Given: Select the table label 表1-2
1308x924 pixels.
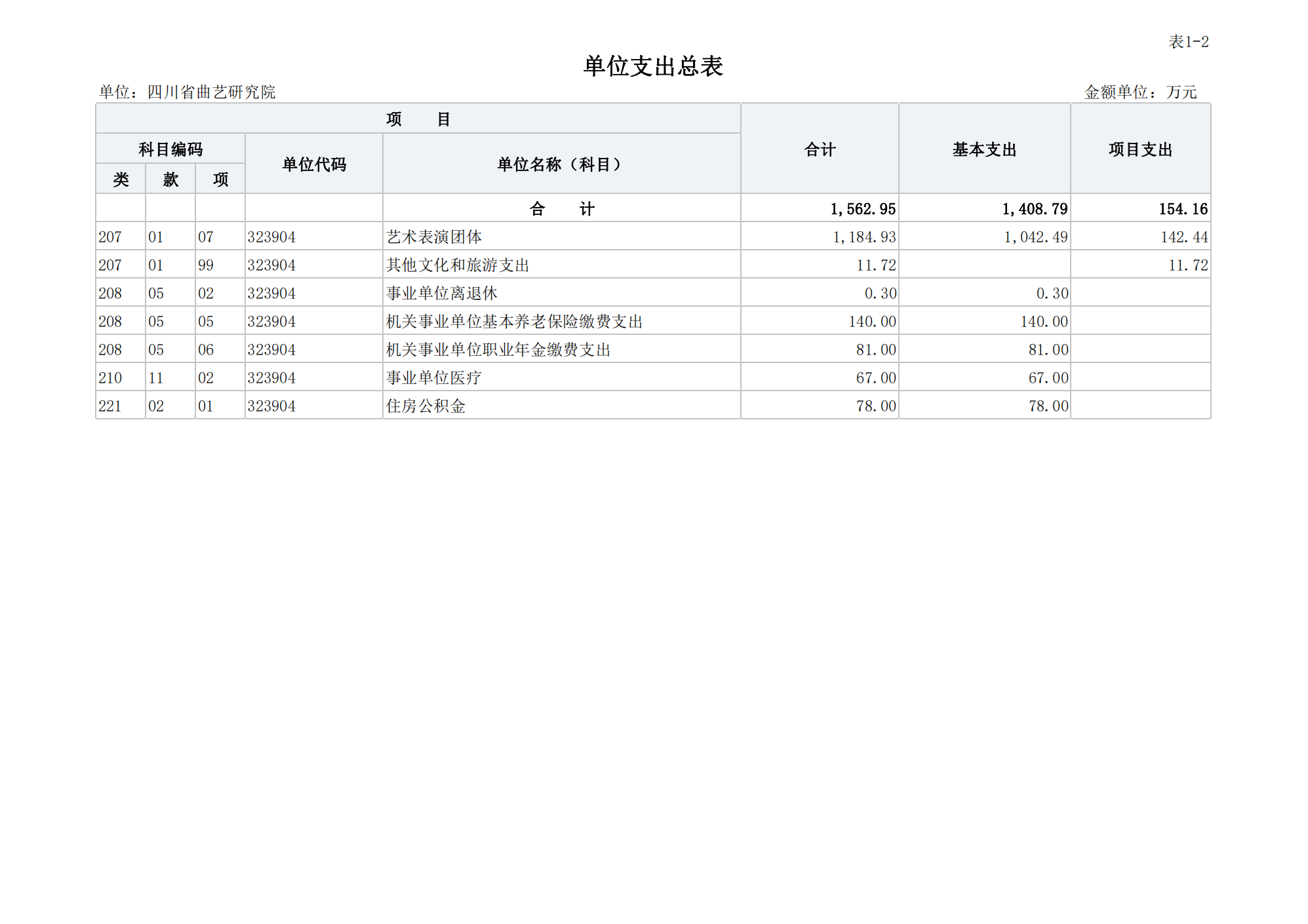Looking at the screenshot, I should coord(1189,42).
